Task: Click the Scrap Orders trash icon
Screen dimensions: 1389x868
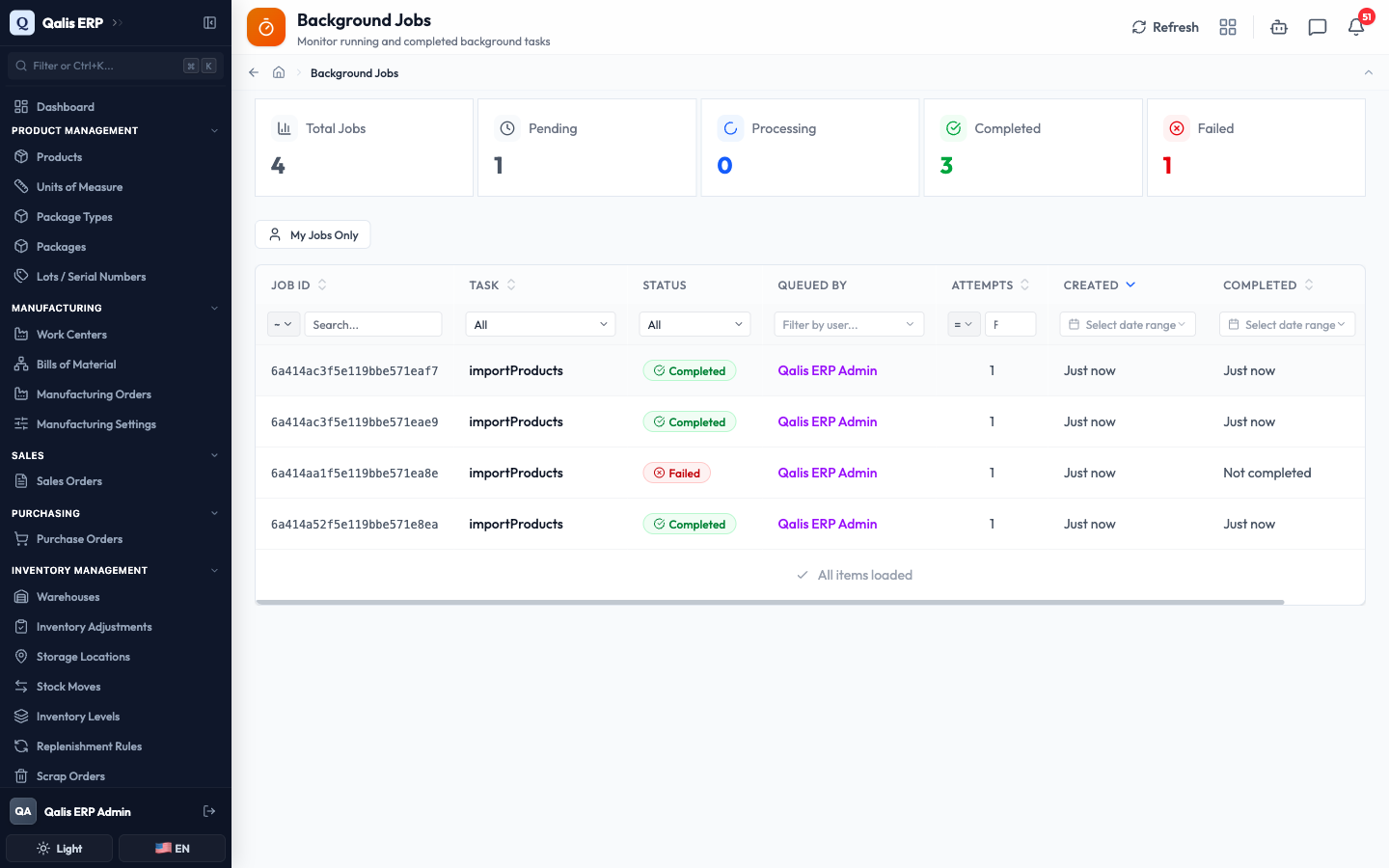Action: click(21, 776)
